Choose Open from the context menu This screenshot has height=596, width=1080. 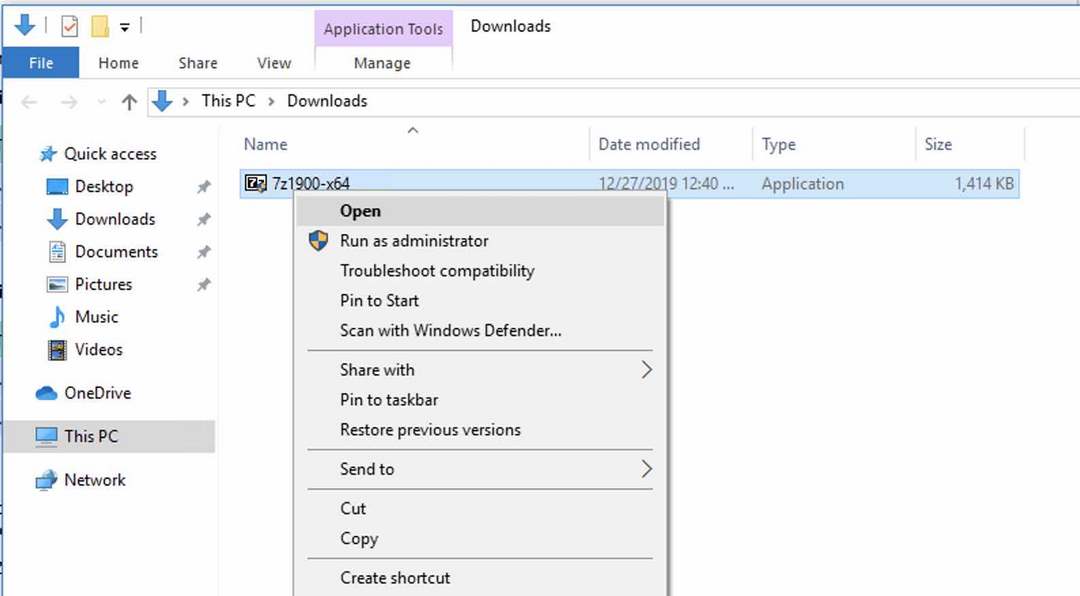(481, 211)
